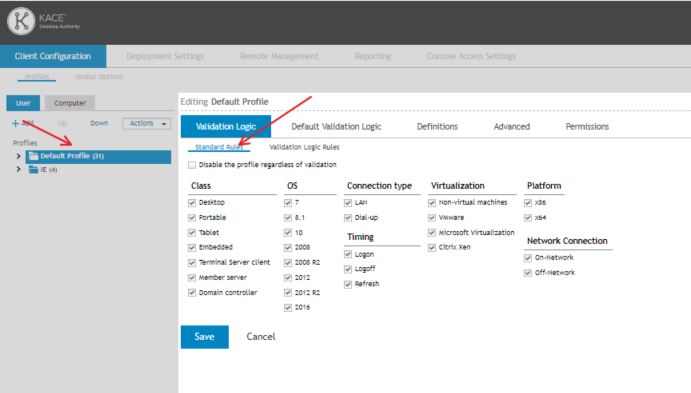This screenshot has height=393, width=691.
Task: Click the Add plus icon
Action: click(15, 123)
